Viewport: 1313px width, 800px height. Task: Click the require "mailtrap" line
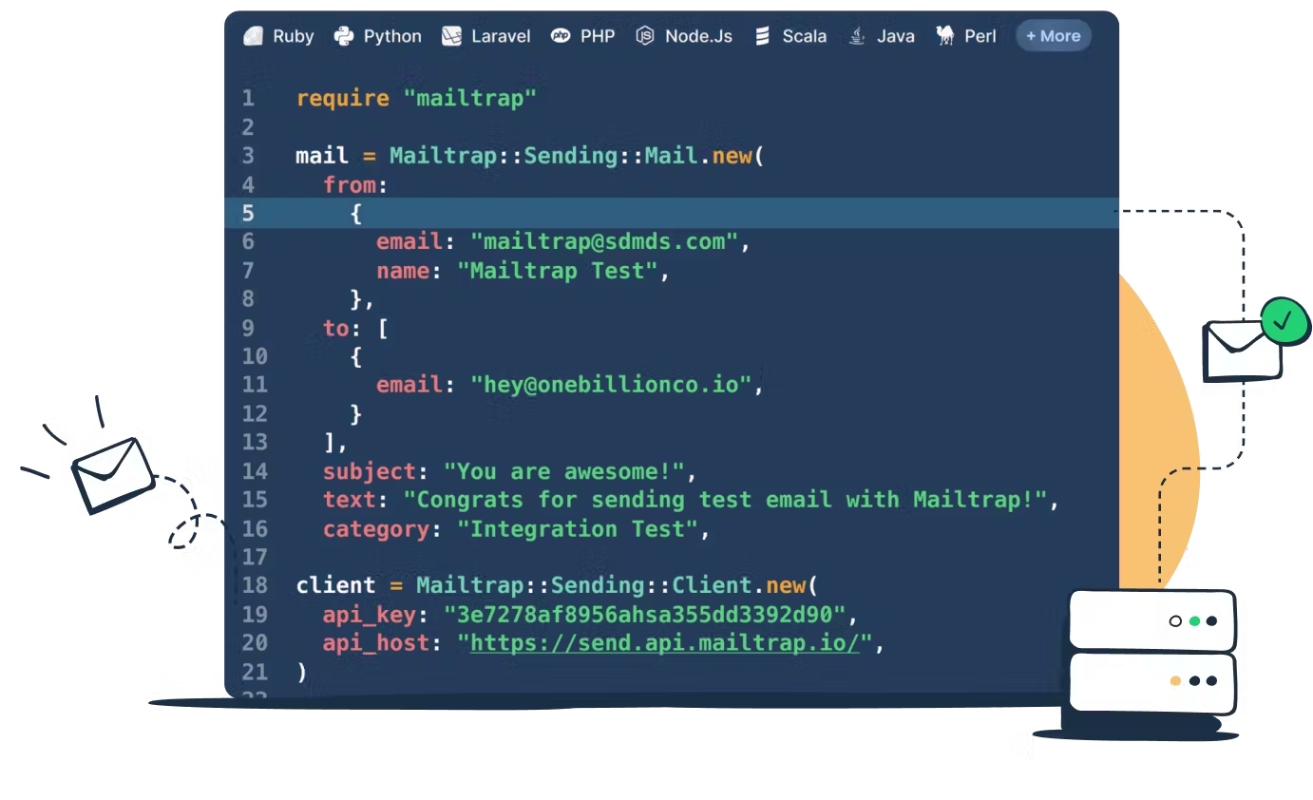pyautogui.click(x=417, y=98)
